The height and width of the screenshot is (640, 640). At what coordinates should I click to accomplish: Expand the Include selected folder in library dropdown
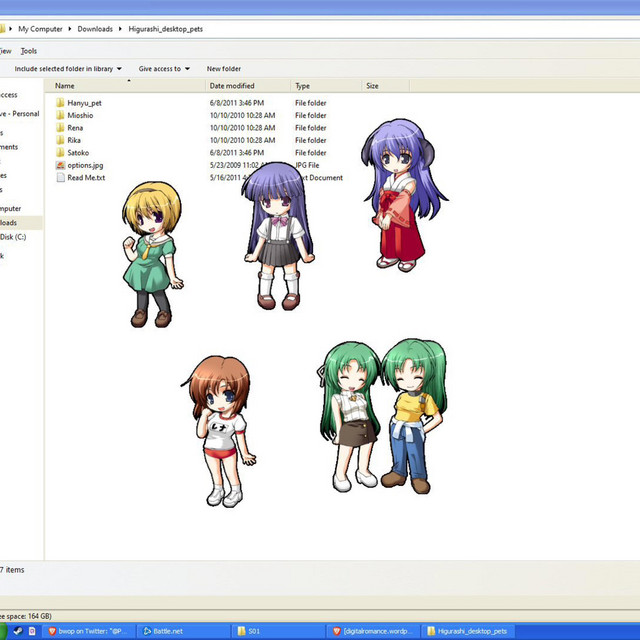119,69
